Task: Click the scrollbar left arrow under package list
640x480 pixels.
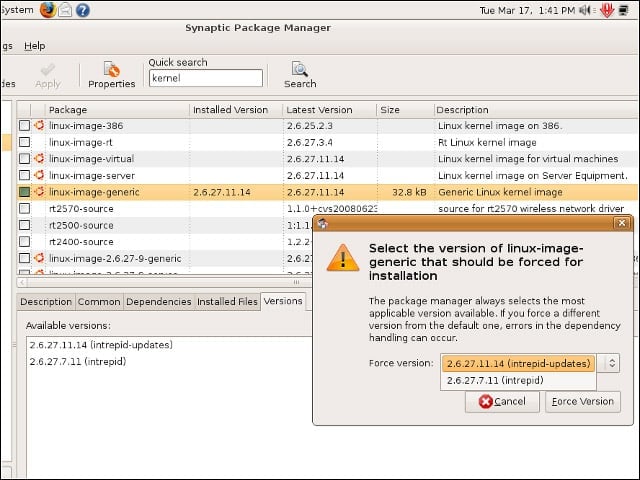Action: coord(22,282)
